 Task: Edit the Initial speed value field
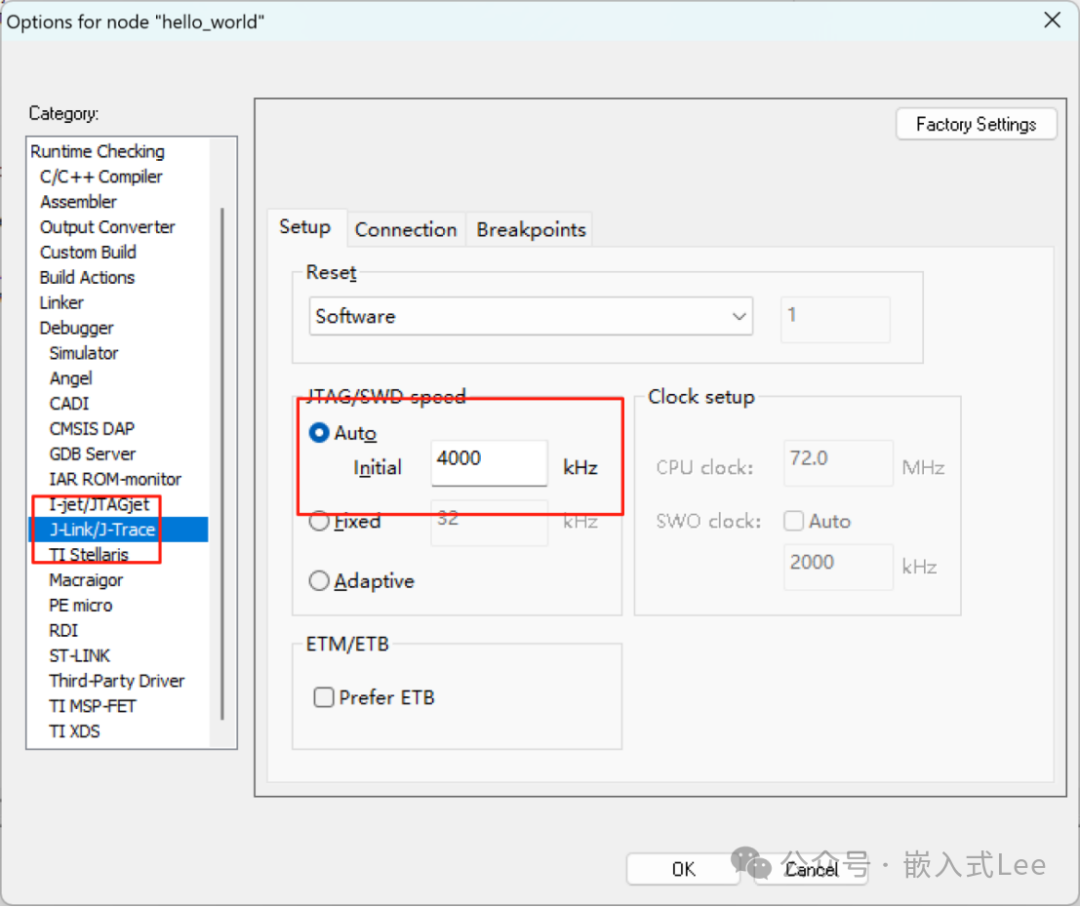[488, 462]
